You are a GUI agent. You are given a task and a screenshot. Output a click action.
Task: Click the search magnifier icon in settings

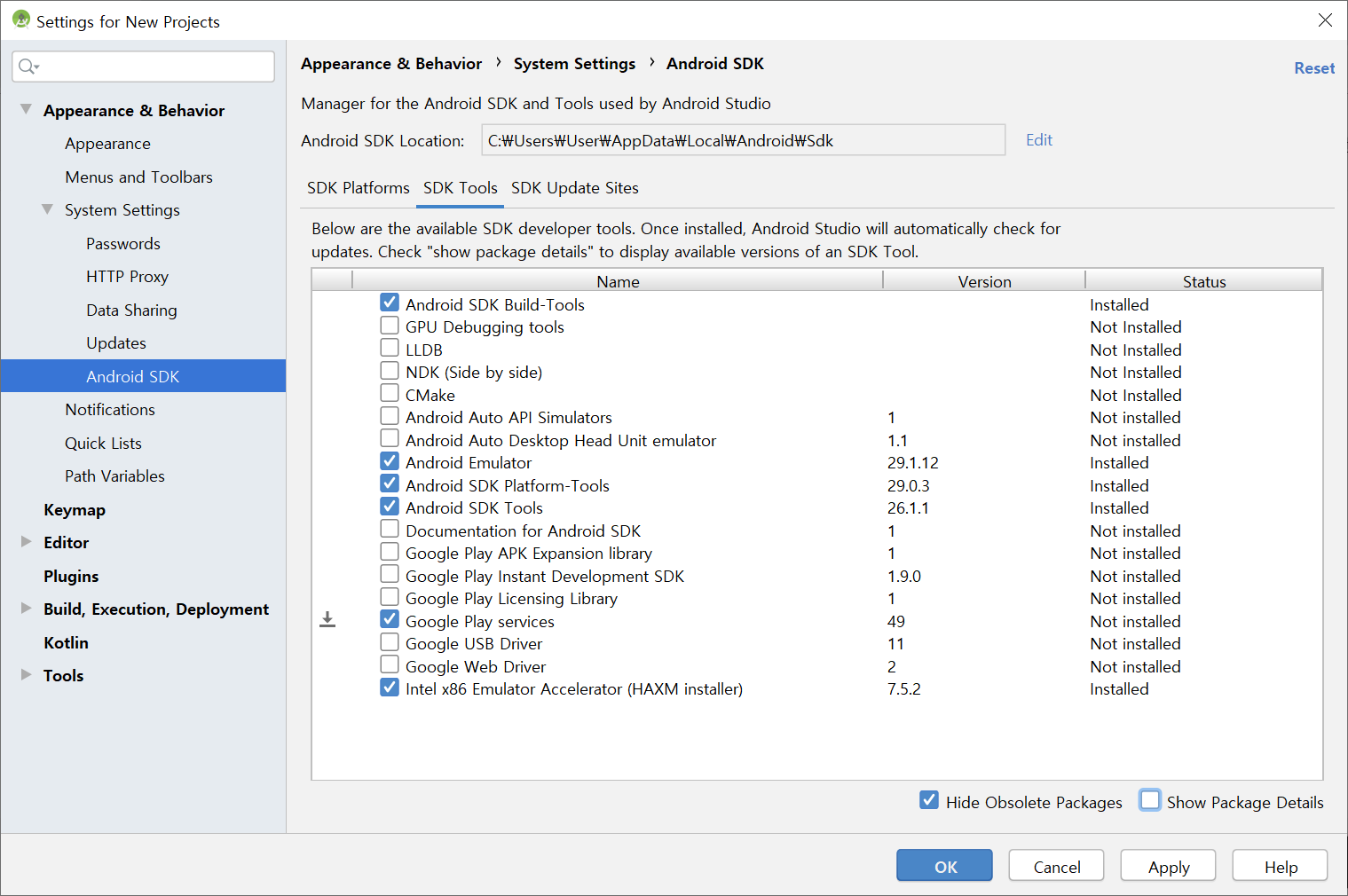tap(28, 67)
